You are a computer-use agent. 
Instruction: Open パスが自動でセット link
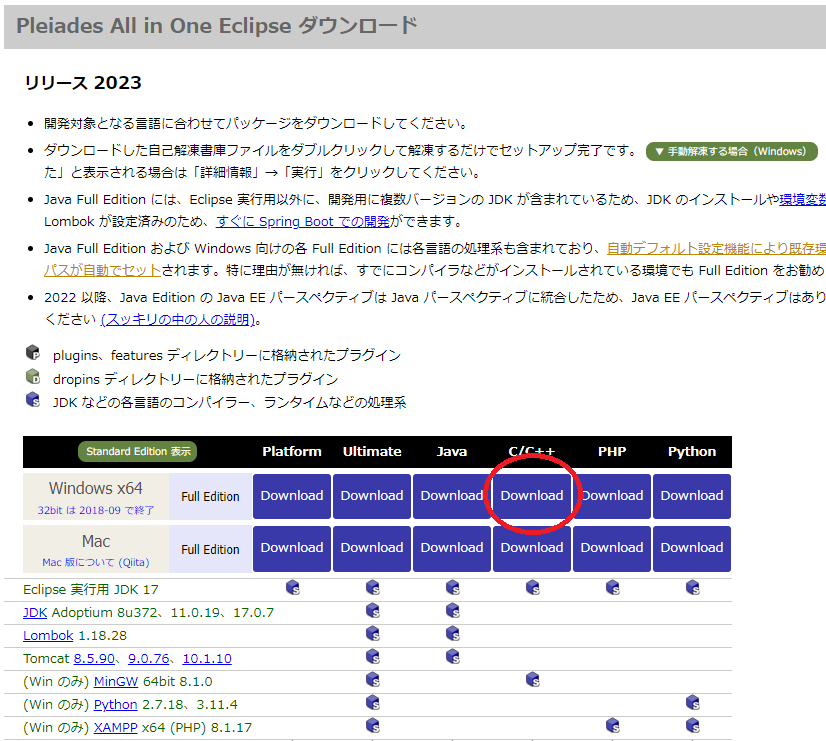(x=103, y=271)
